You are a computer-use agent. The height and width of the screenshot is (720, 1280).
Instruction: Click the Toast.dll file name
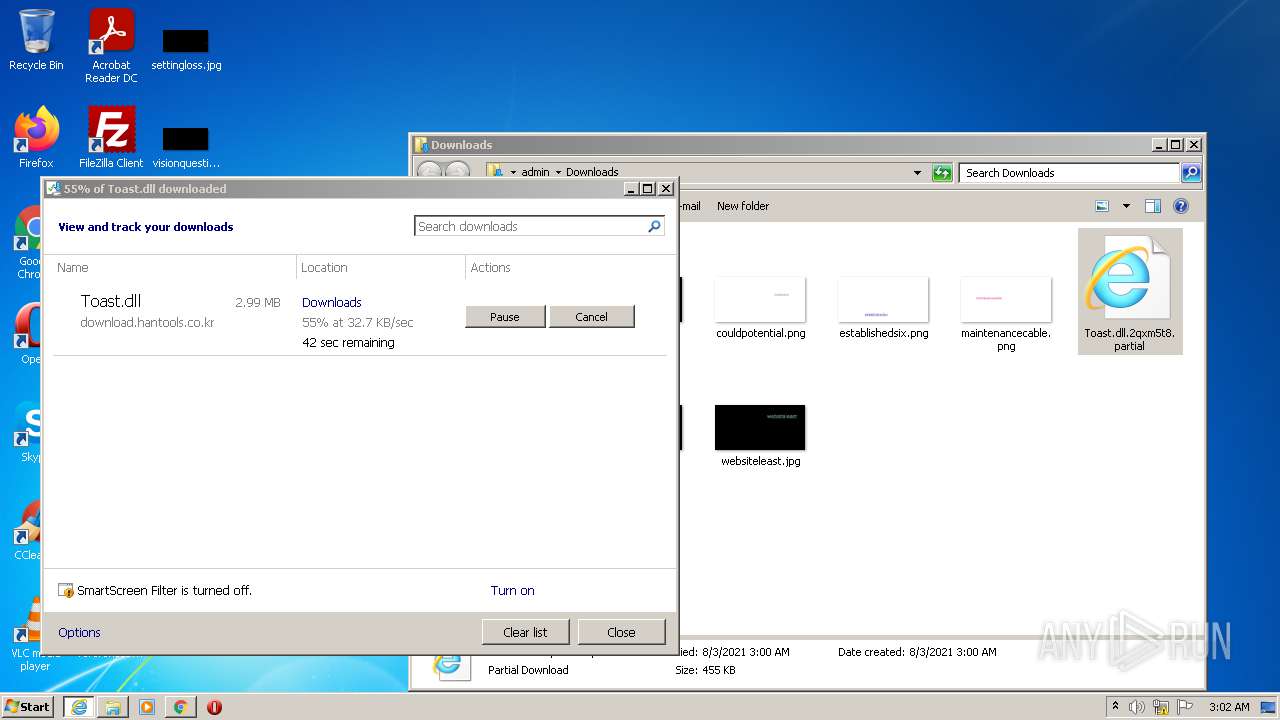click(111, 301)
